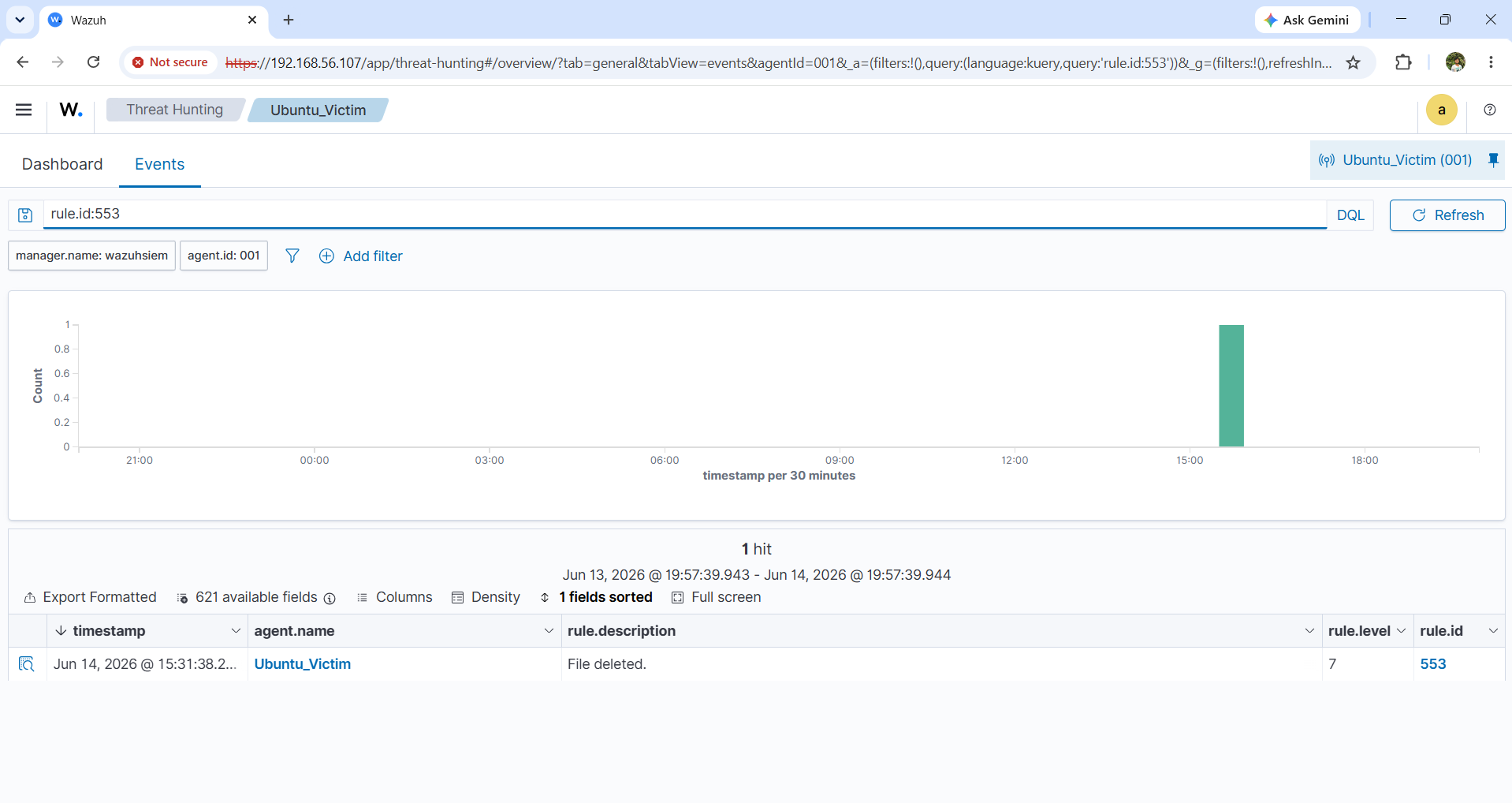The image size is (1512, 803).
Task: Open the browser extensions puzzle icon
Action: click(1403, 62)
